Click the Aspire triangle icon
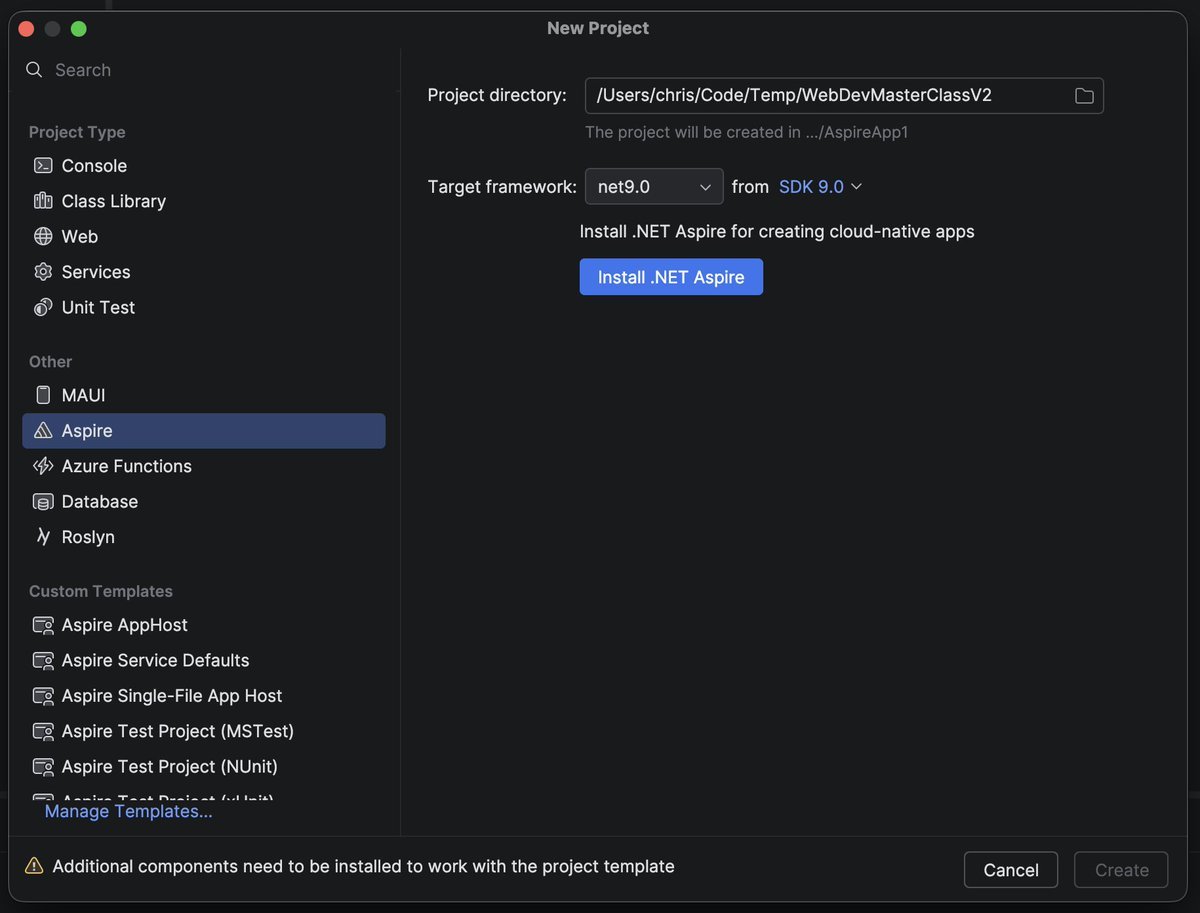This screenshot has height=913, width=1200. click(43, 431)
